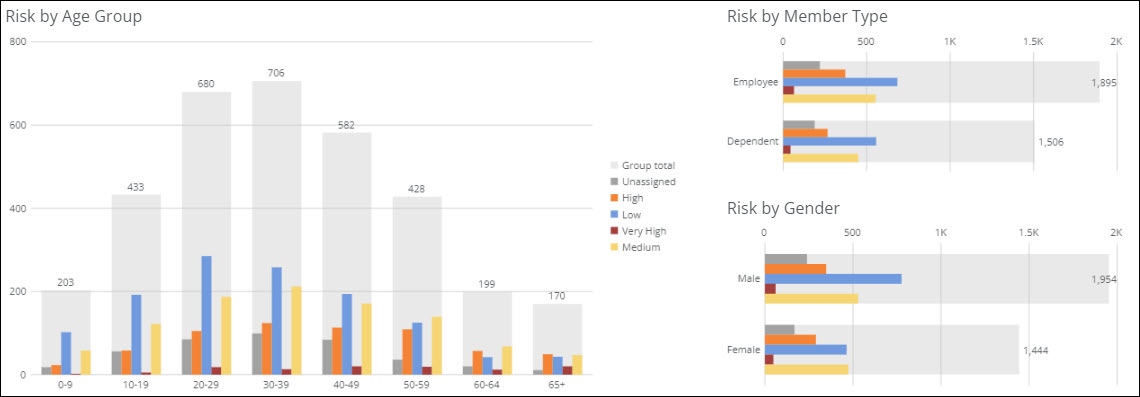This screenshot has height=397, width=1140.
Task: Click the 1,506 Dependent total value
Action: [x=1051, y=142]
